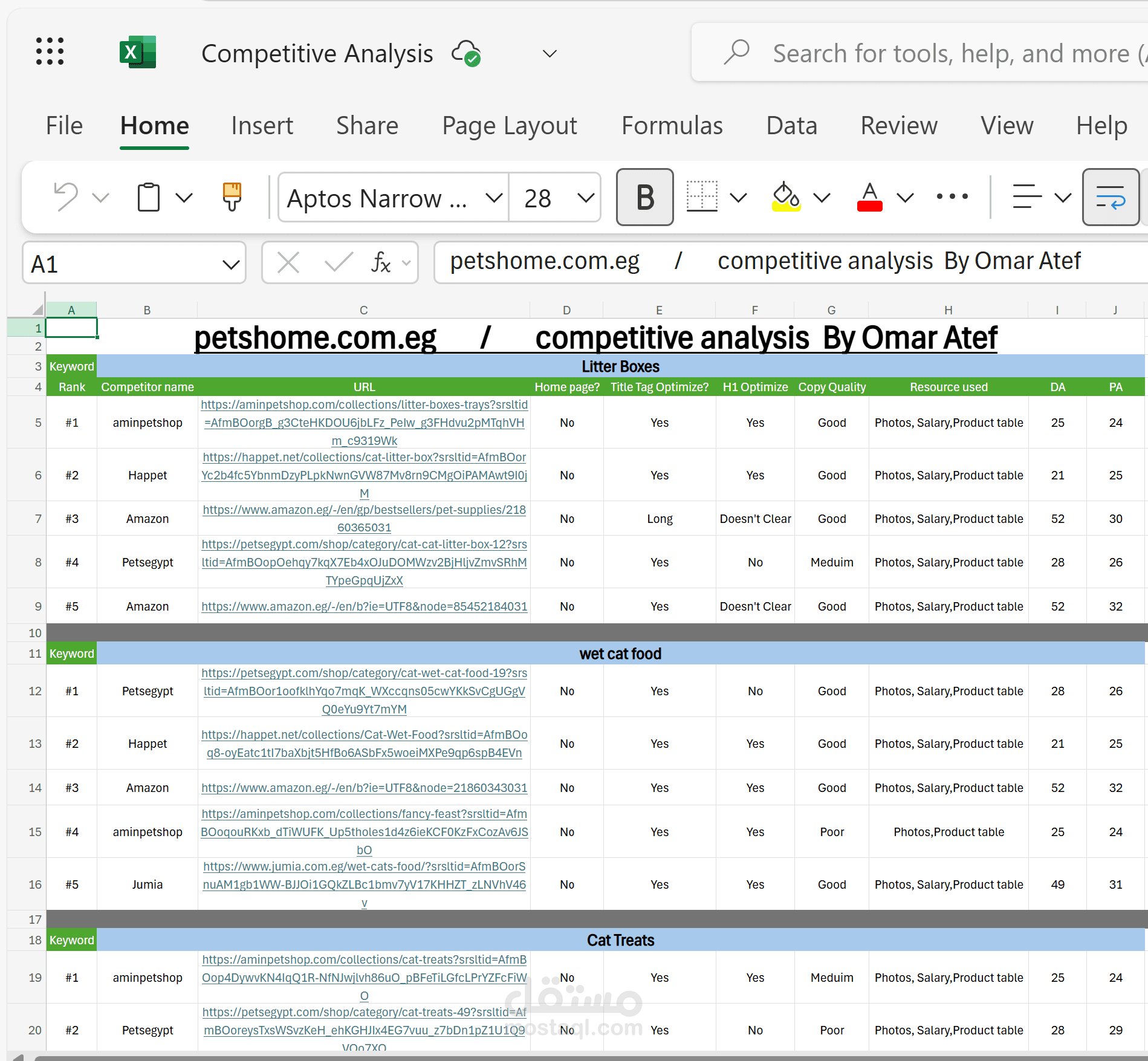Expand the file title dropdown chevron
The width and height of the screenshot is (1148, 1061).
pos(550,54)
